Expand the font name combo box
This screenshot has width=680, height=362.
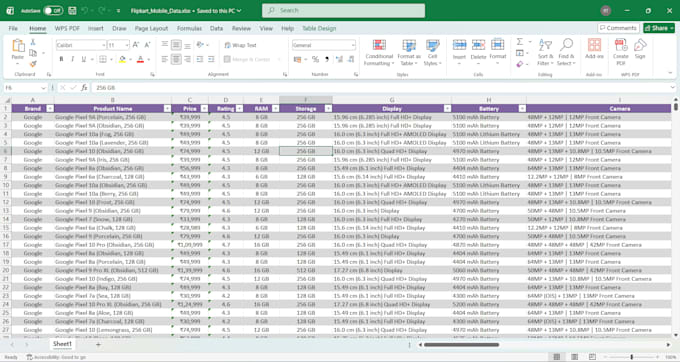pyautogui.click(x=103, y=45)
